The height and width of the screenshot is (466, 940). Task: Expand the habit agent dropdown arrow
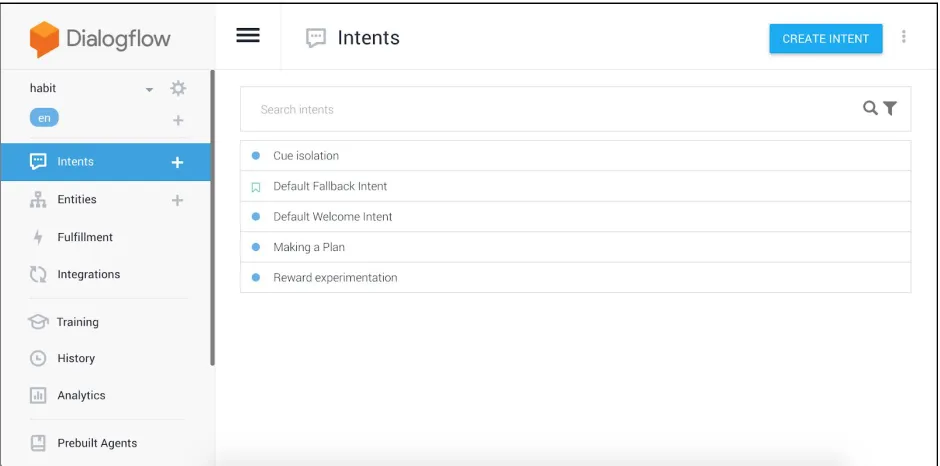point(149,90)
